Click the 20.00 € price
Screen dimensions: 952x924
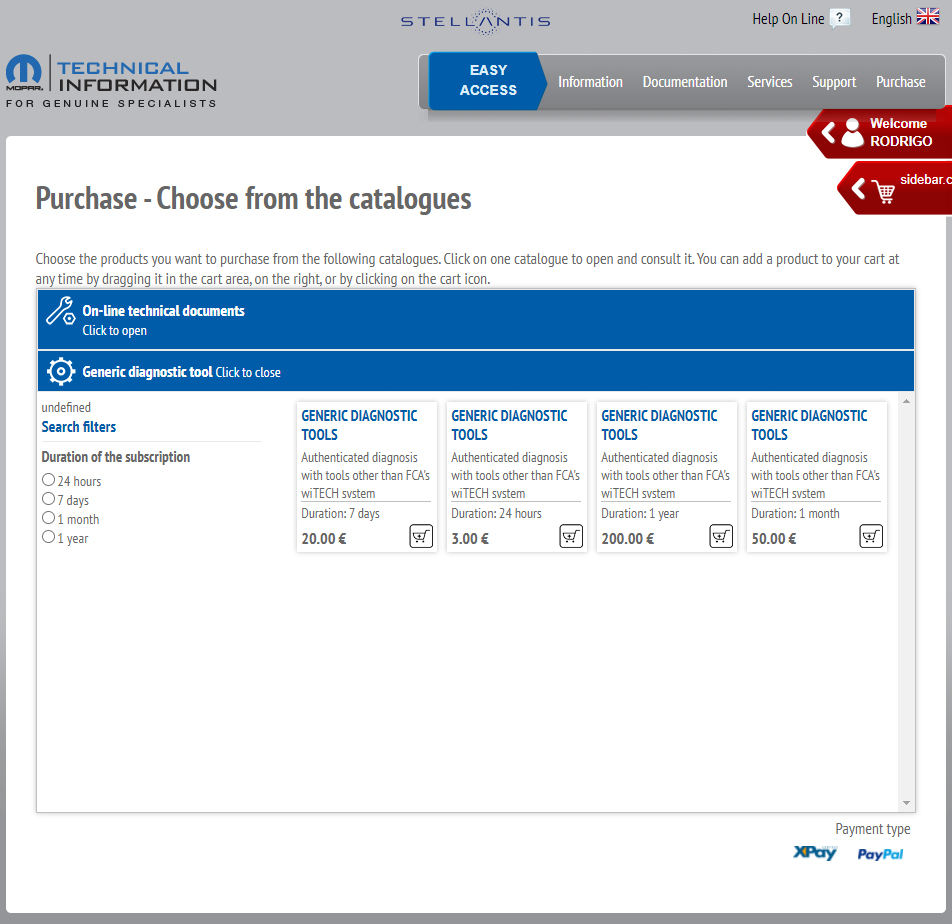click(324, 538)
